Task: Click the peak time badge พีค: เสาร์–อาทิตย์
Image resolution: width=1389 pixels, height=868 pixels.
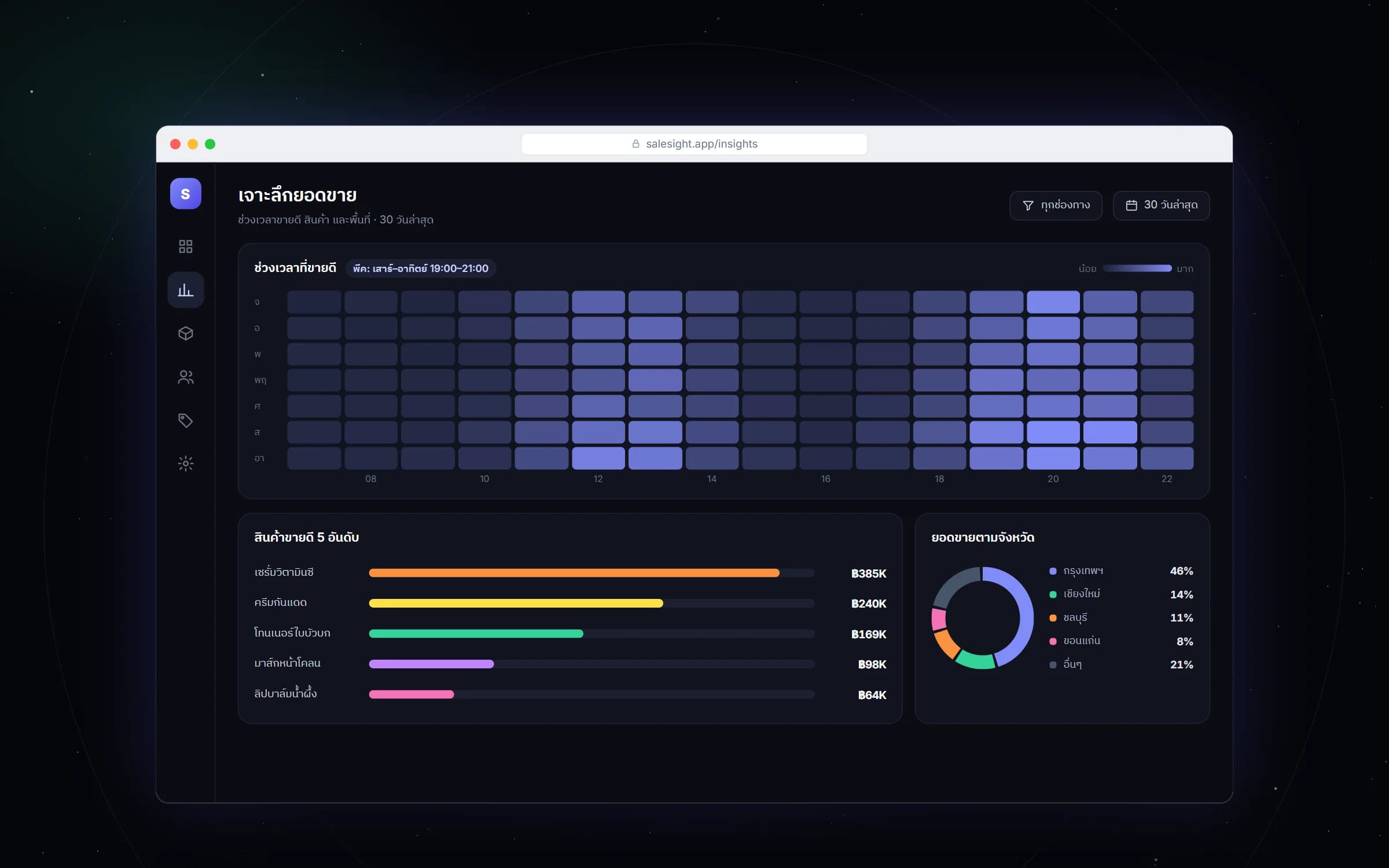Action: coord(421,269)
